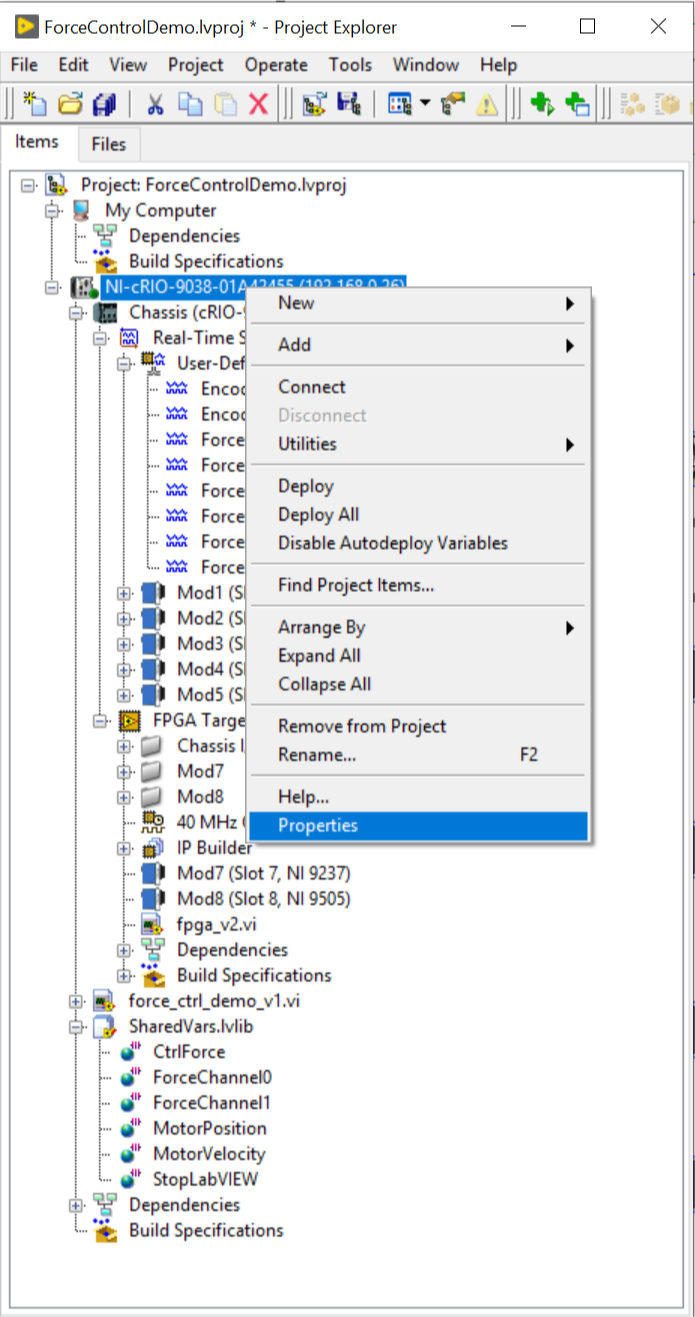This screenshot has width=695, height=1317.
Task: Expand the Mod1 module node
Action: pyautogui.click(x=124, y=593)
